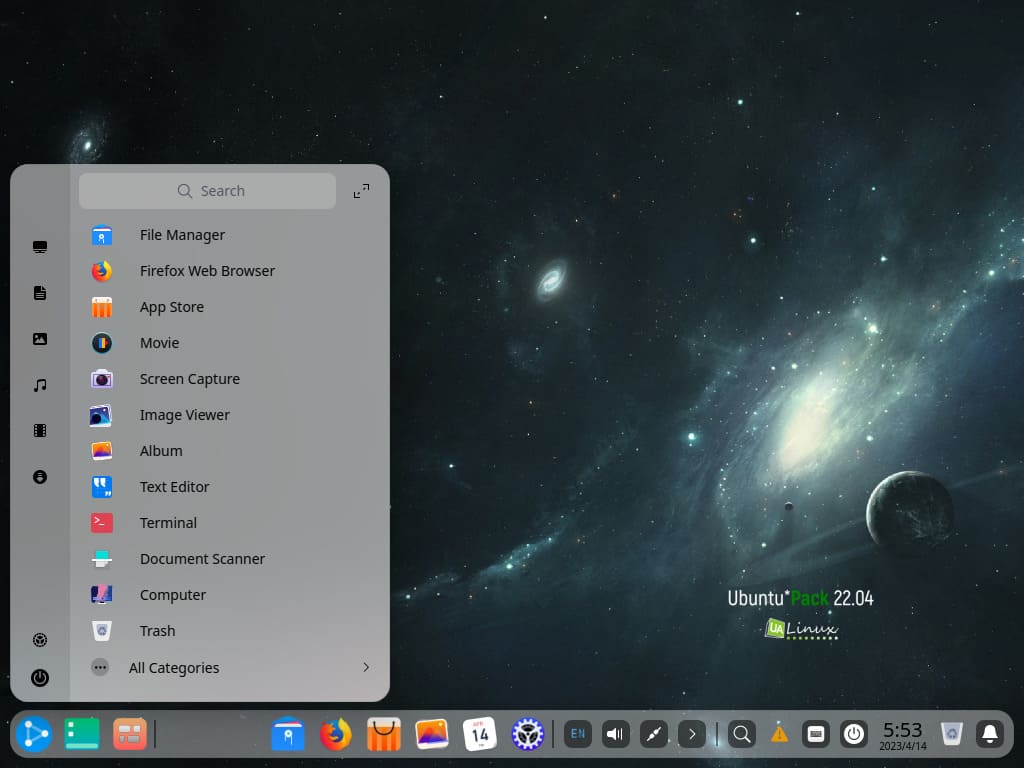Open Album app from the dock
The height and width of the screenshot is (768, 1024).
pos(432,734)
